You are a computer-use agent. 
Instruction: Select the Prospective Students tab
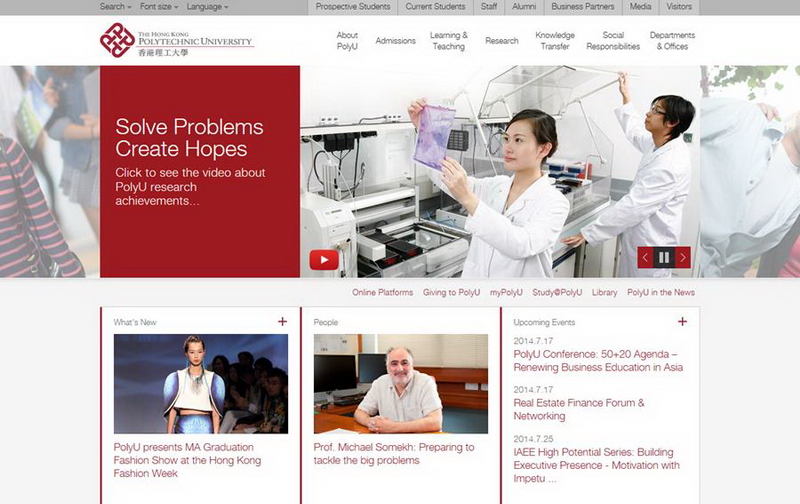click(353, 7)
